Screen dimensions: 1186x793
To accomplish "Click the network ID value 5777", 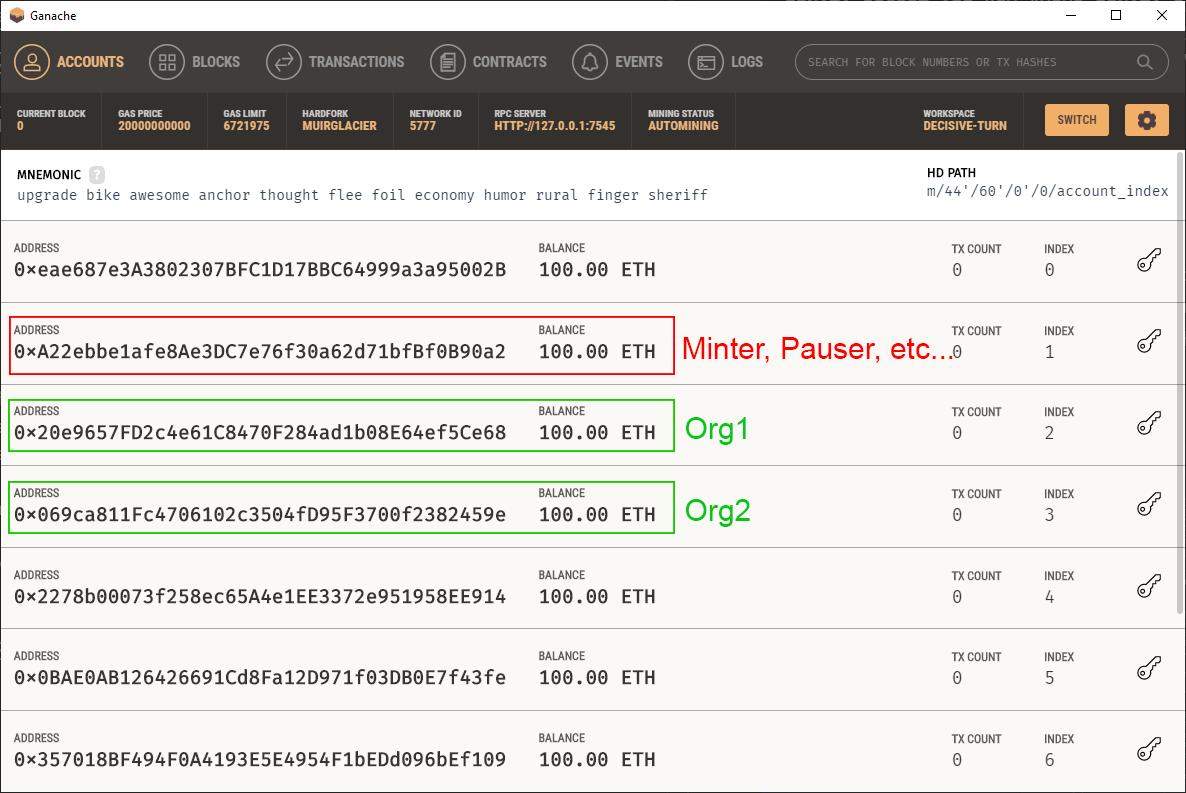I will 423,126.
